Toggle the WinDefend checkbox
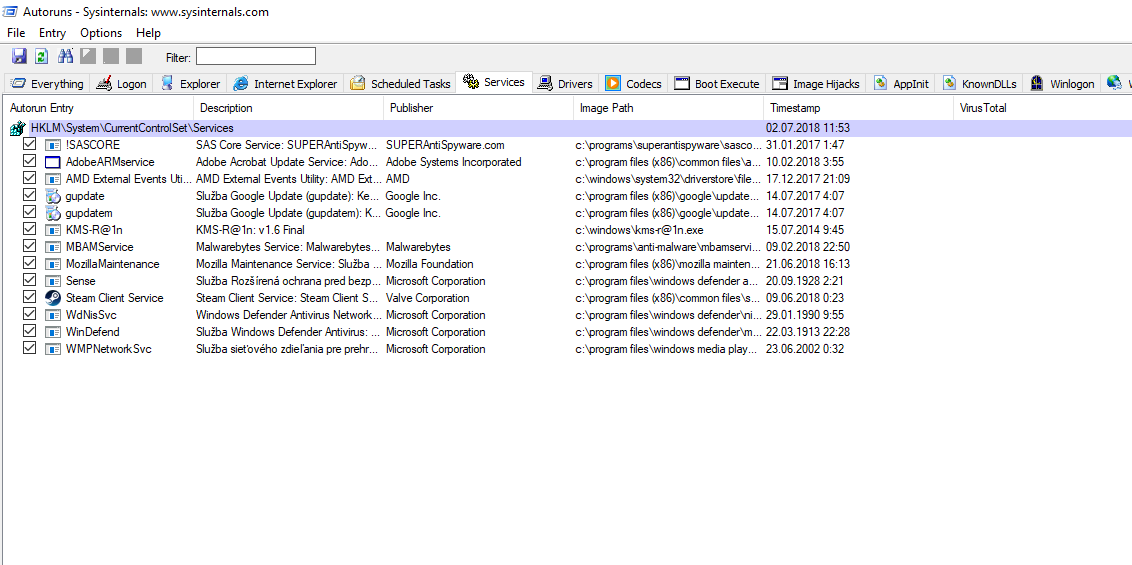The image size is (1132, 565). 30,332
